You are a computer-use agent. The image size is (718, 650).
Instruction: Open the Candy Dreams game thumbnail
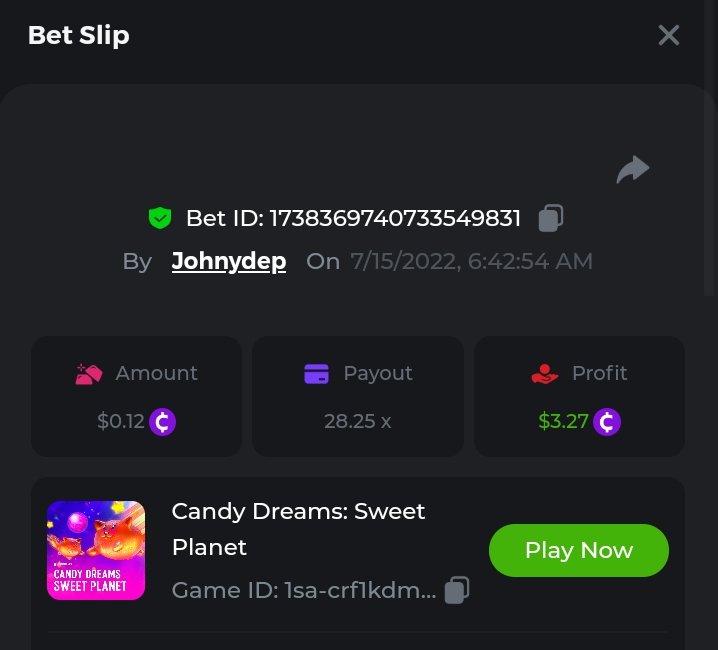coord(96,550)
